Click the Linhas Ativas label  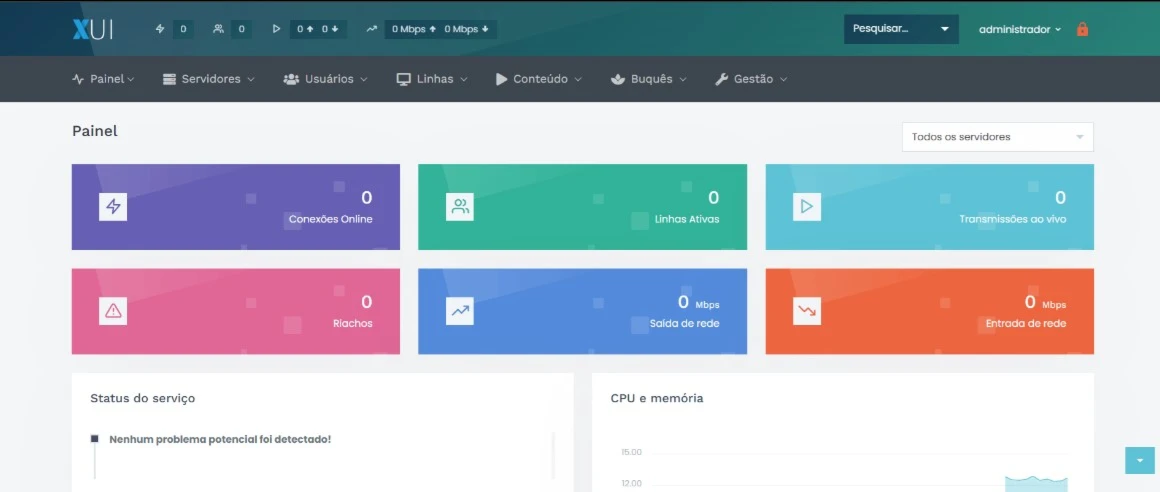(x=687, y=219)
